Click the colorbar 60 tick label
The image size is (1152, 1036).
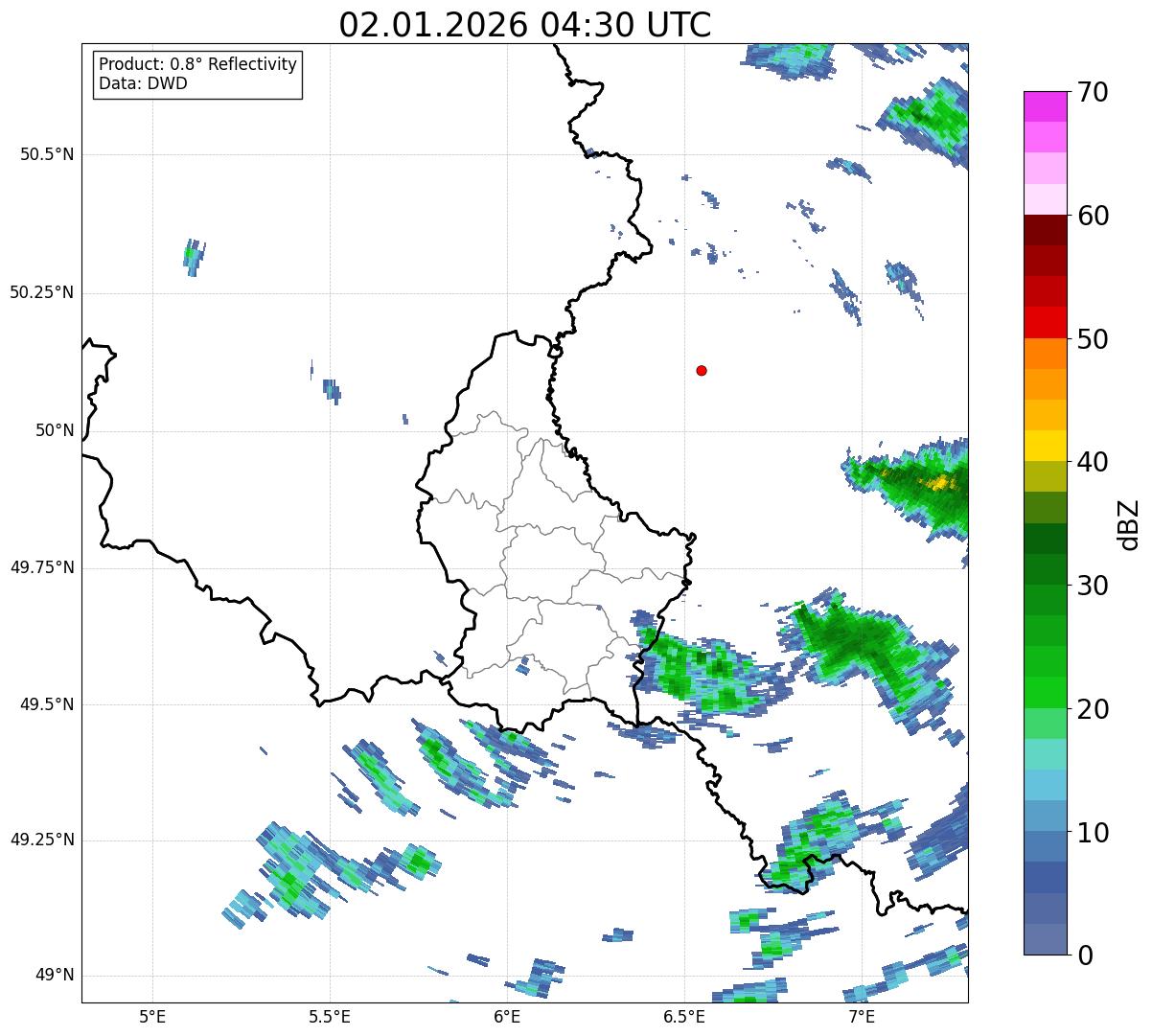point(1093,216)
